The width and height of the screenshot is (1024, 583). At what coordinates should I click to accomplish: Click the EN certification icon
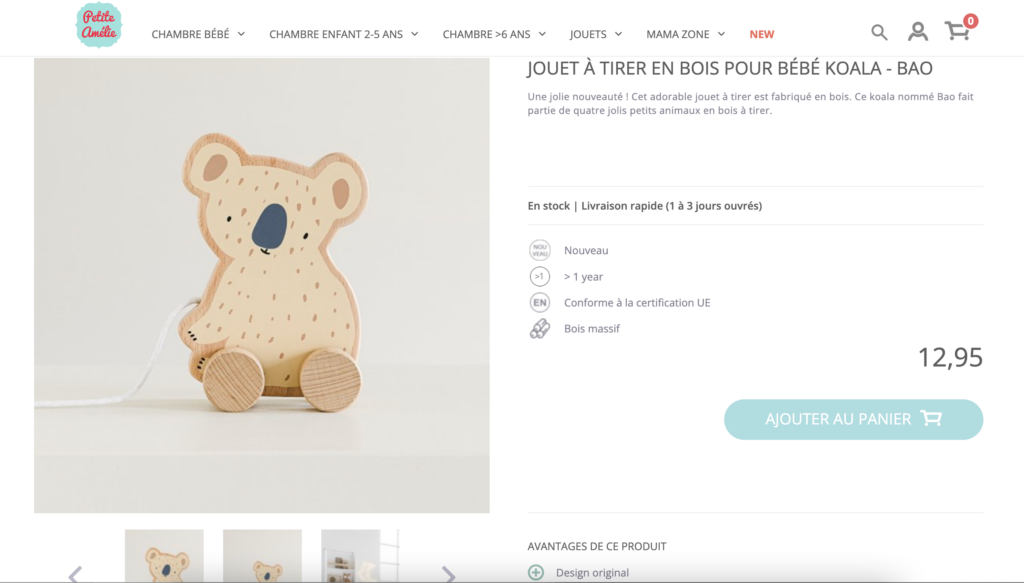540,303
